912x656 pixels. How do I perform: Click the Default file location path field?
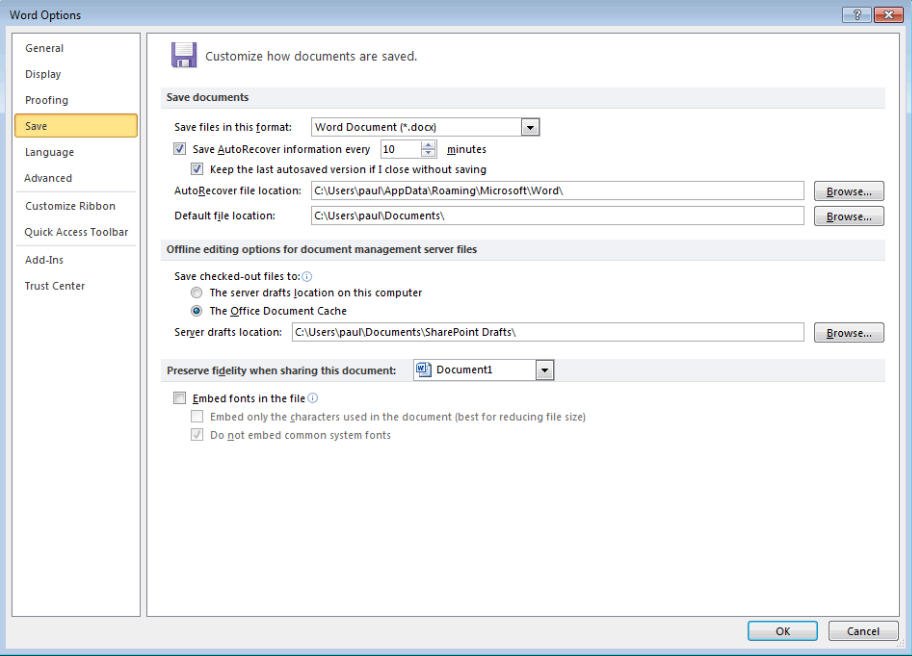[x=557, y=216]
